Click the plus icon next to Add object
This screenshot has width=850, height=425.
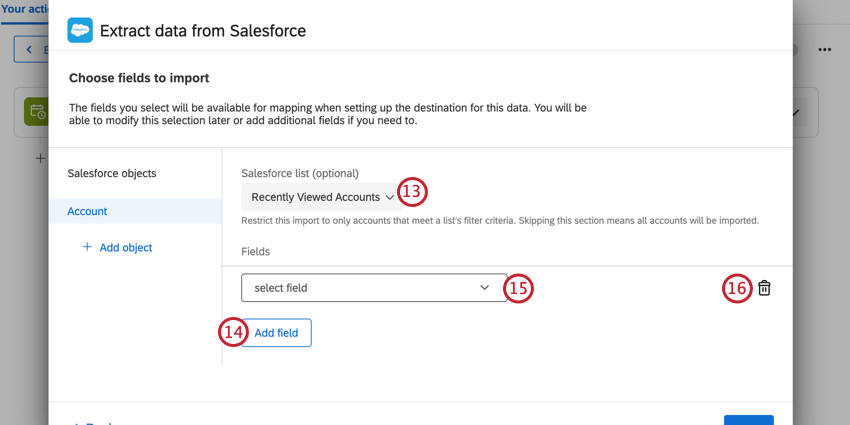tap(87, 247)
